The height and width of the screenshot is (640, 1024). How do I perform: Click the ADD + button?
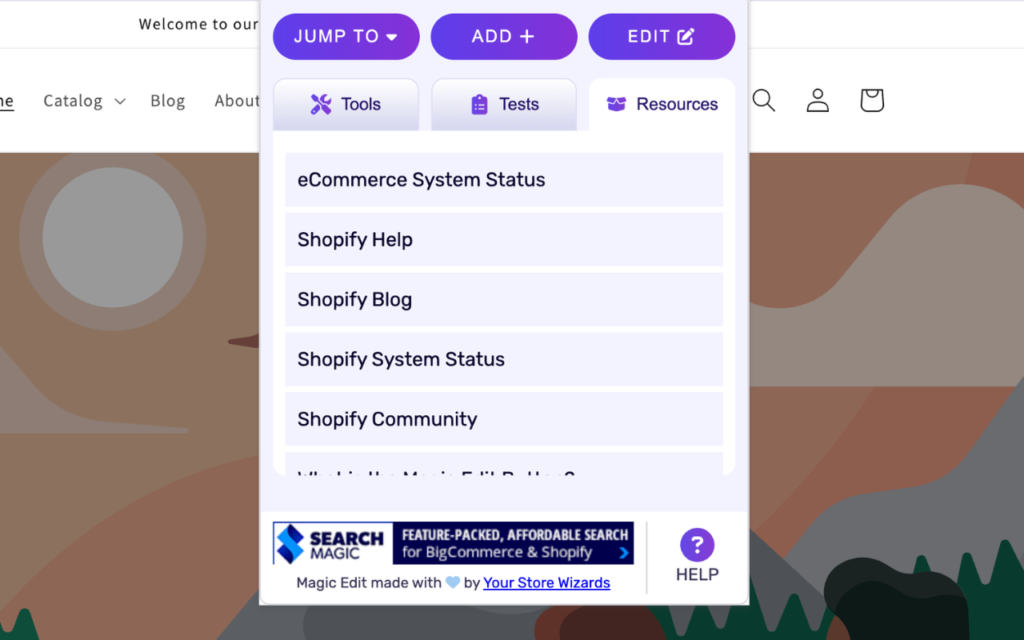tap(504, 35)
